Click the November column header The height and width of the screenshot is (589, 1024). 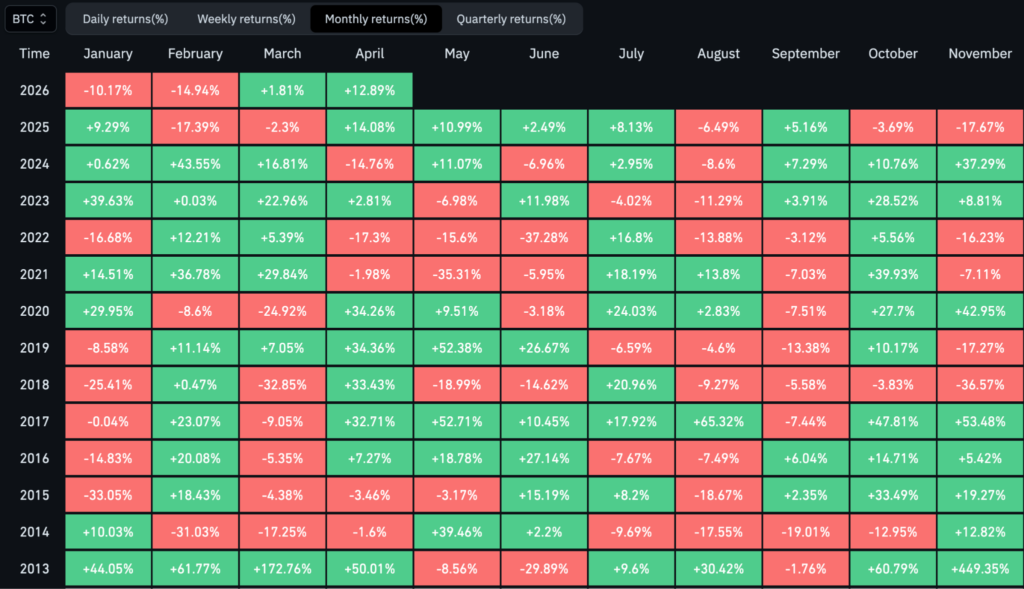point(980,54)
